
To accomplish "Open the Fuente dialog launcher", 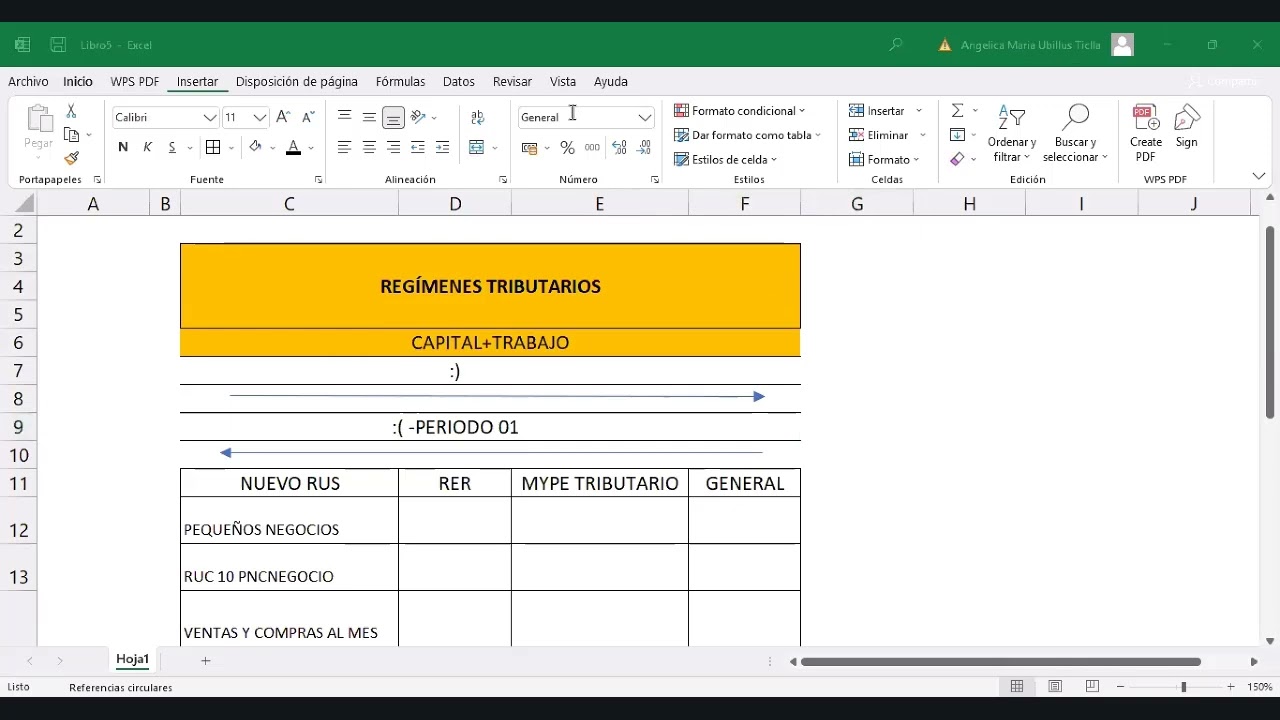I will click(x=318, y=180).
